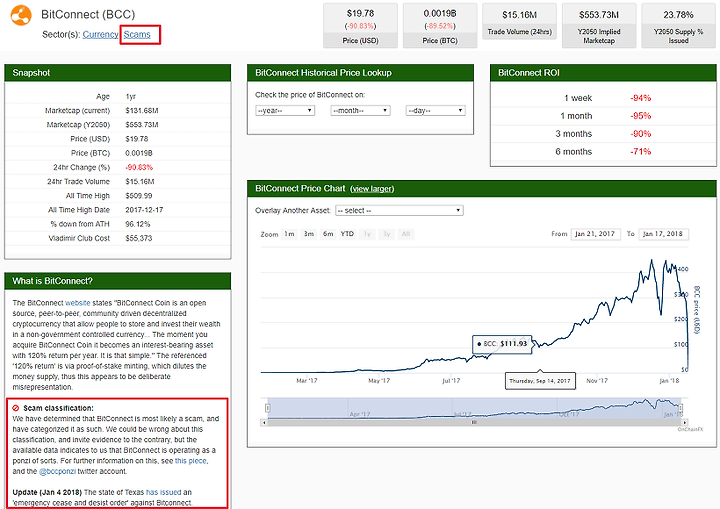
Task: Click the Thursday, Sep 14, 2017 date label
Action: [540, 381]
